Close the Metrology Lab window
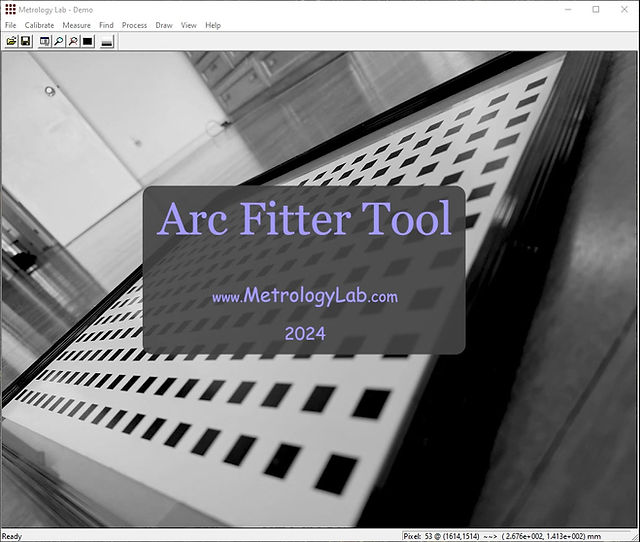This screenshot has width=640, height=542. tap(624, 9)
